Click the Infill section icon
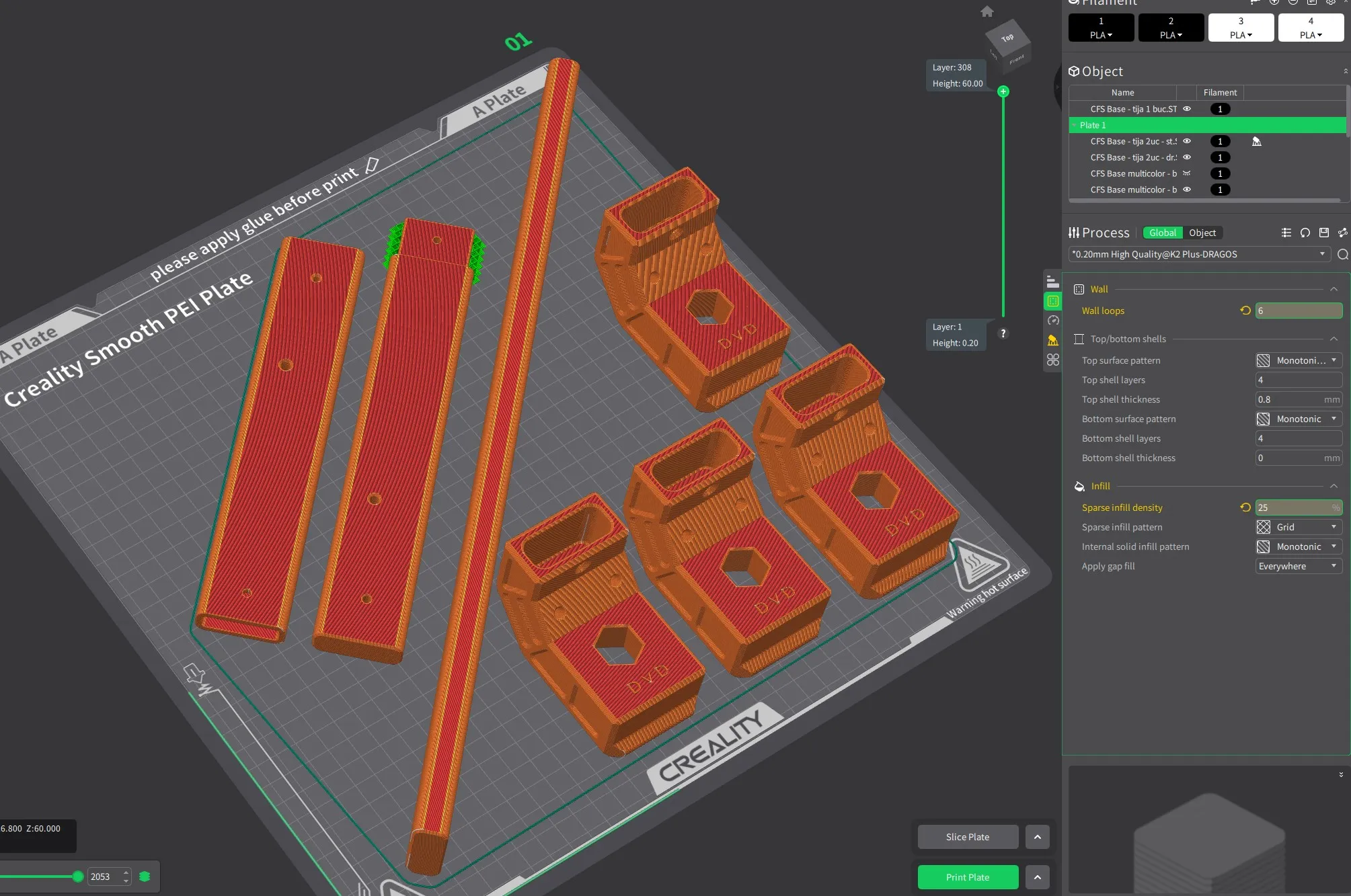The image size is (1351, 896). (x=1079, y=486)
